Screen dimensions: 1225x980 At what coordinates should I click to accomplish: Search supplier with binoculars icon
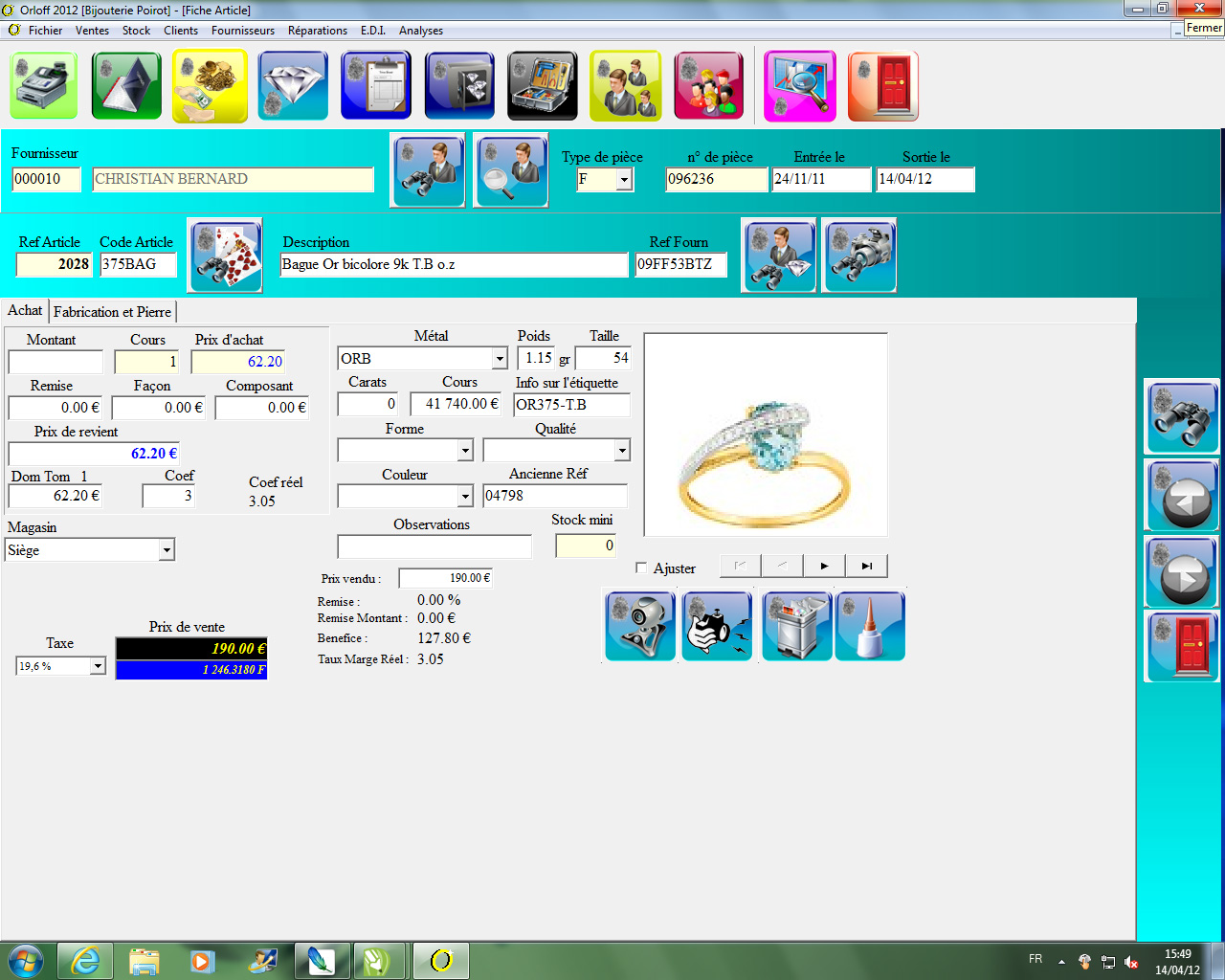(x=428, y=170)
